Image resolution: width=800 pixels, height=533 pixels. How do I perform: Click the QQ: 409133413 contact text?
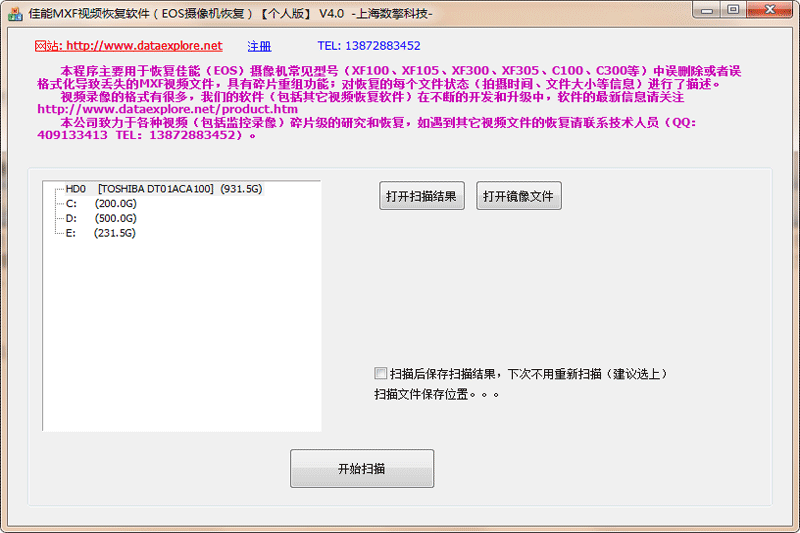tap(70, 135)
